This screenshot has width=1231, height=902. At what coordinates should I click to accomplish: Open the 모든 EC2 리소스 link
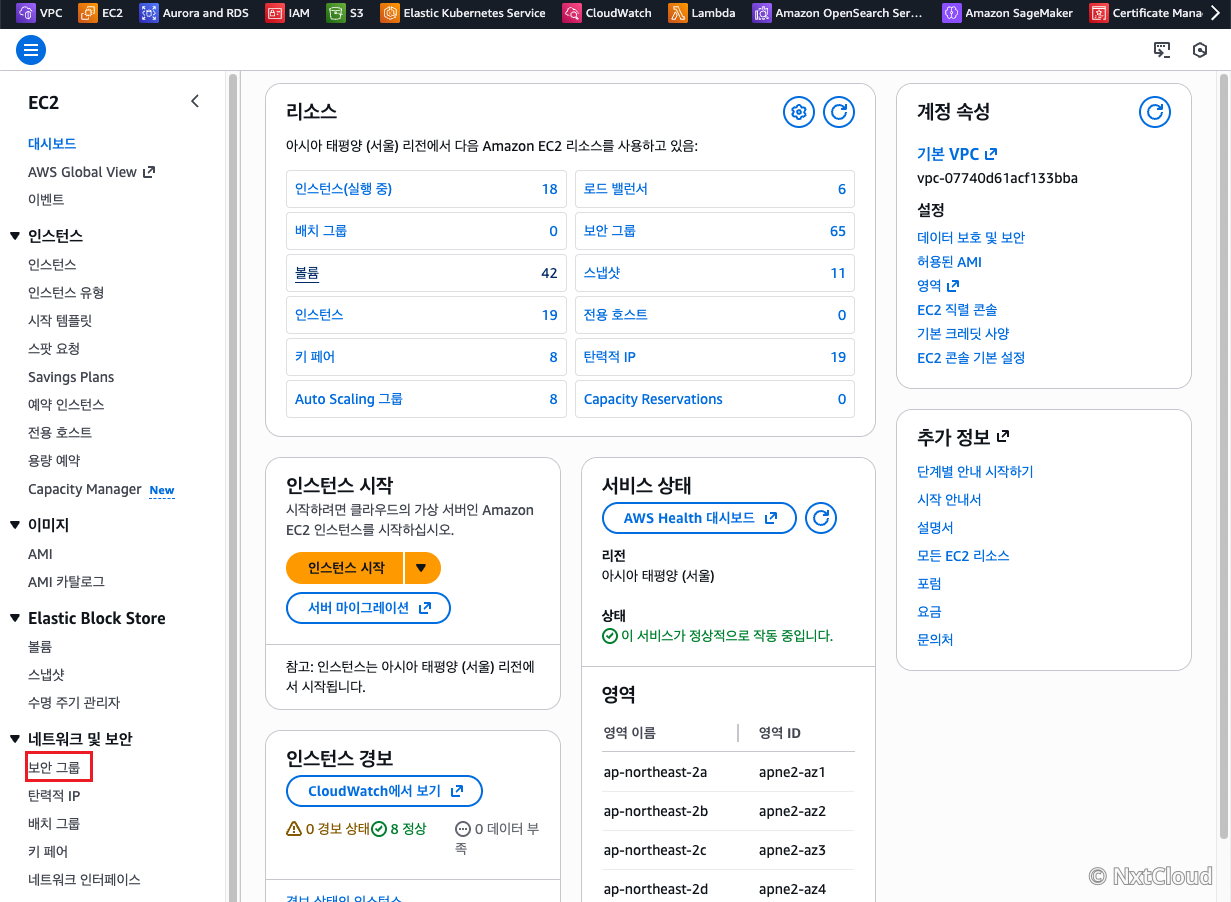pyautogui.click(x=963, y=555)
